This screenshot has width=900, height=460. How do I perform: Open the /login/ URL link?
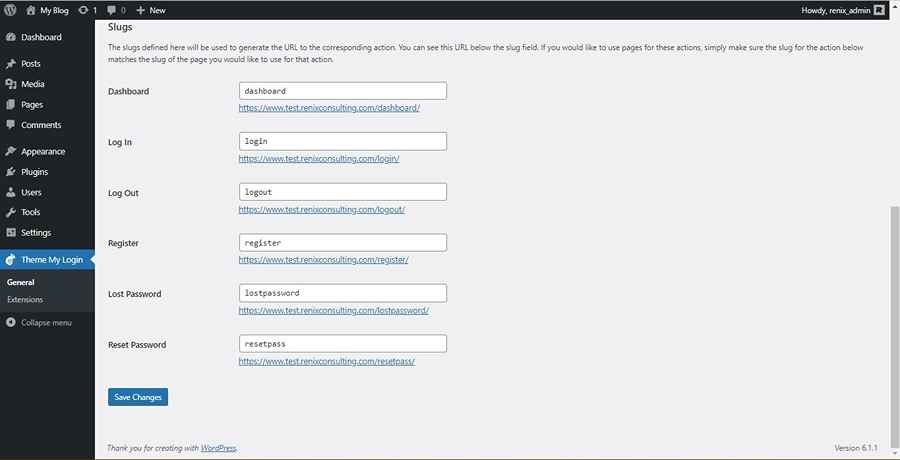pos(319,159)
